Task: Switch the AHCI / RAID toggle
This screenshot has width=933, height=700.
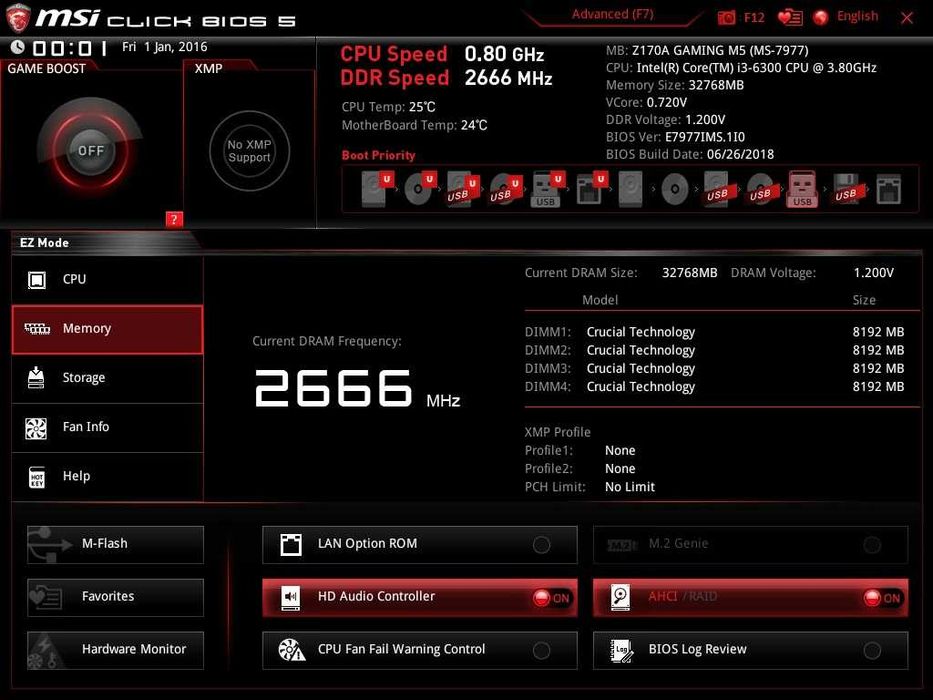Action: (x=750, y=597)
